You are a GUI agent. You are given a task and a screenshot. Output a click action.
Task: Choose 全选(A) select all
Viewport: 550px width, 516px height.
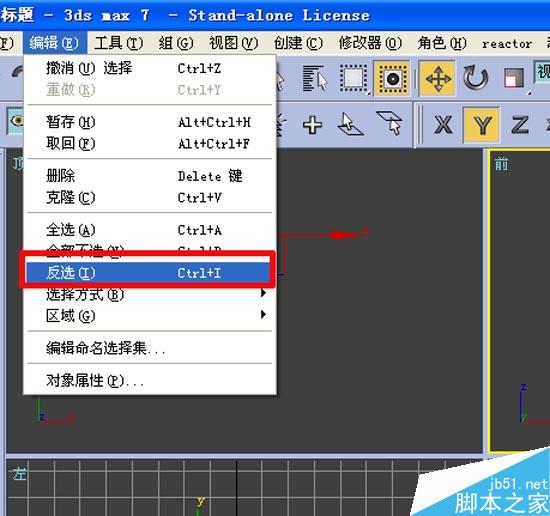click(x=150, y=230)
